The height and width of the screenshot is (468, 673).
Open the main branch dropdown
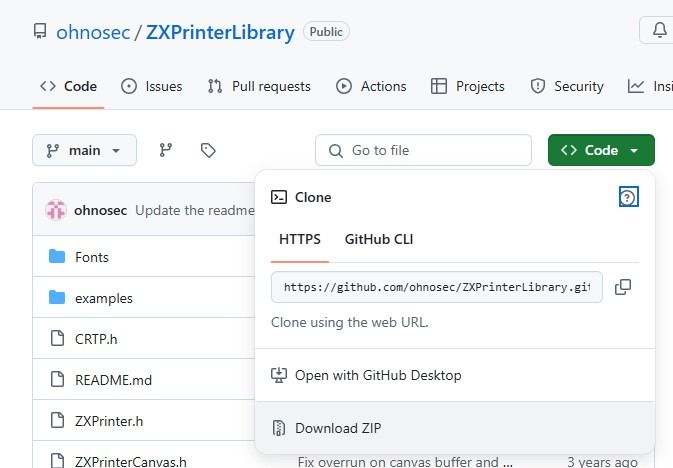click(x=85, y=150)
